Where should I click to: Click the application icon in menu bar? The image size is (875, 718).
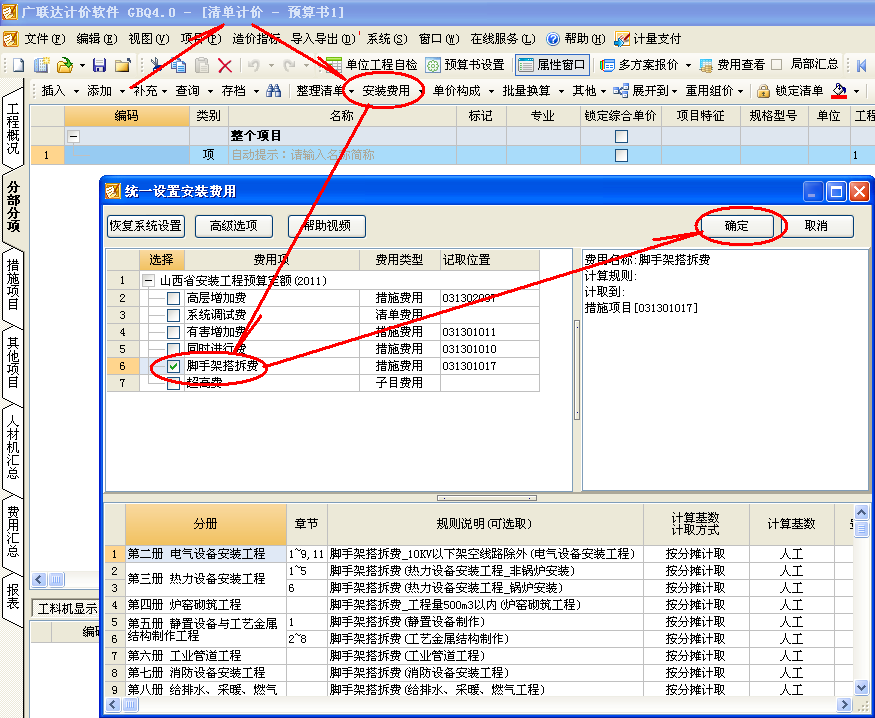click(11, 38)
